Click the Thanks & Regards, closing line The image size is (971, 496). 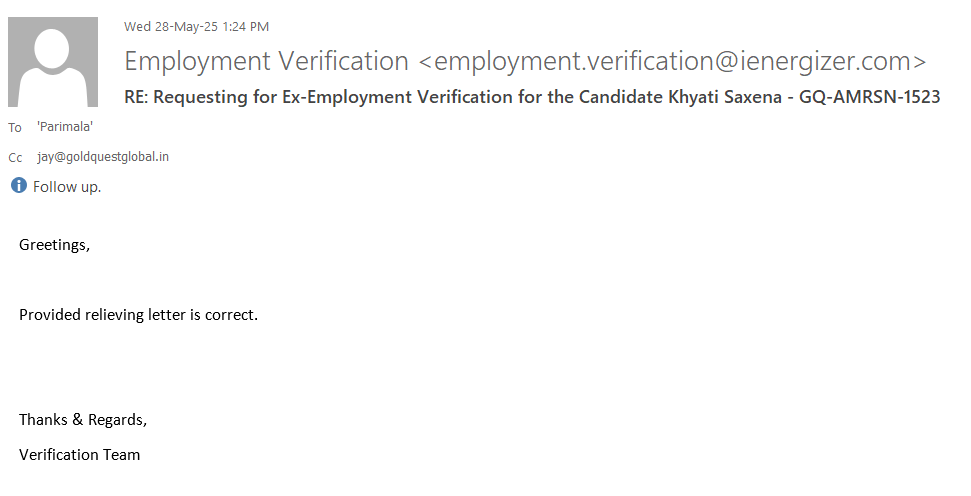pos(83,419)
